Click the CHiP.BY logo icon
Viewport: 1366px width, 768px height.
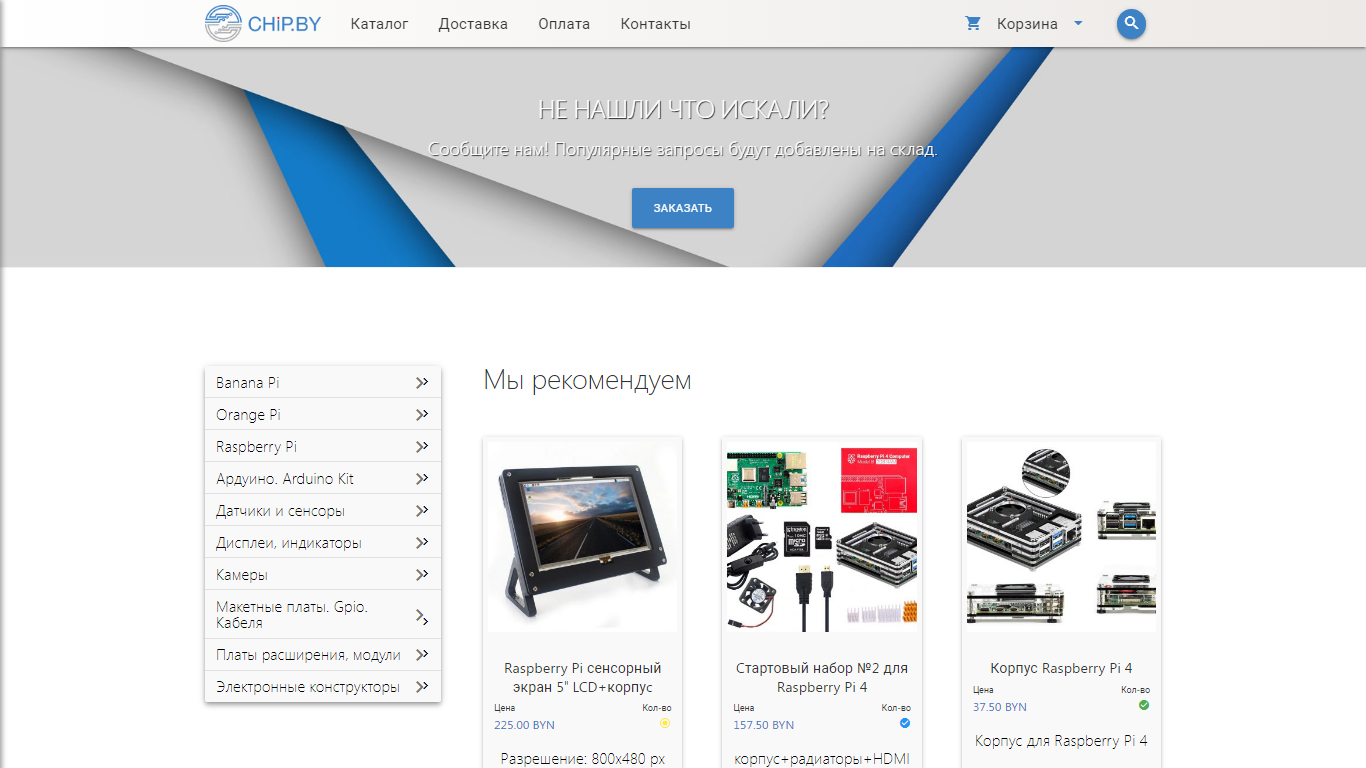tap(223, 23)
